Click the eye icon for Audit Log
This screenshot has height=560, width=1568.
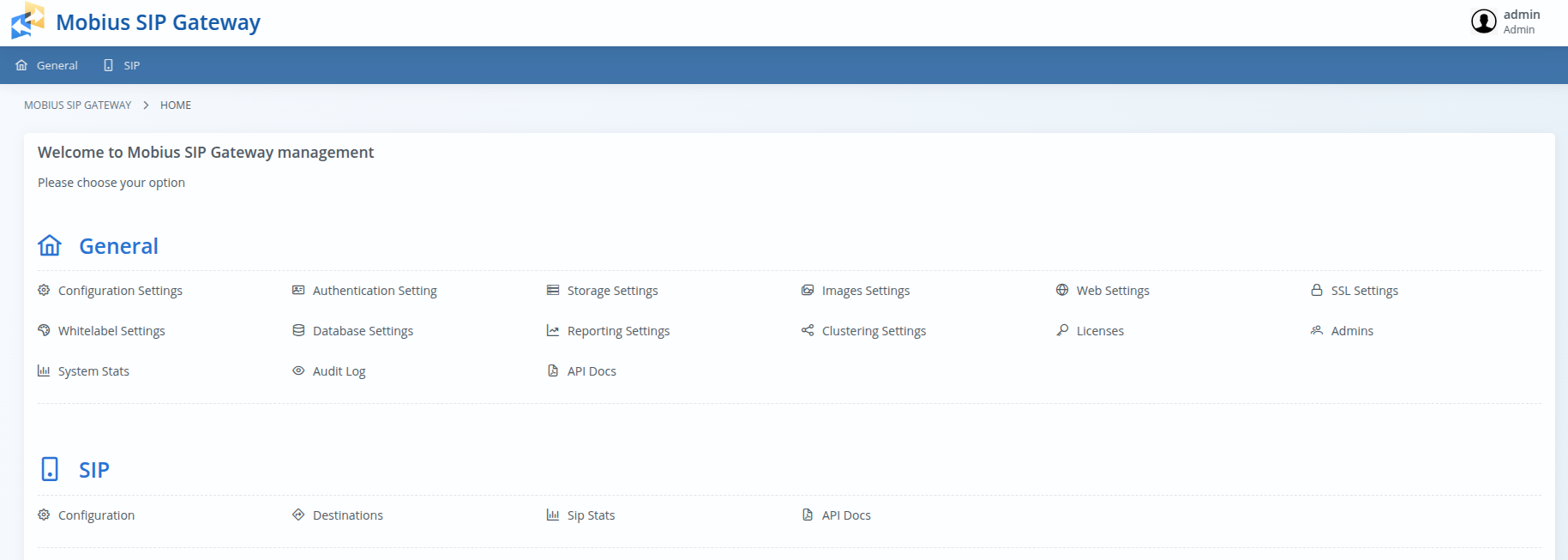click(298, 370)
